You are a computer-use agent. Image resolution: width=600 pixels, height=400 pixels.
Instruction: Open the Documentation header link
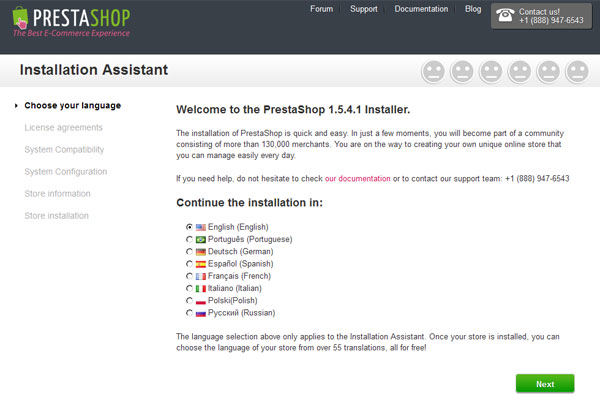point(421,9)
